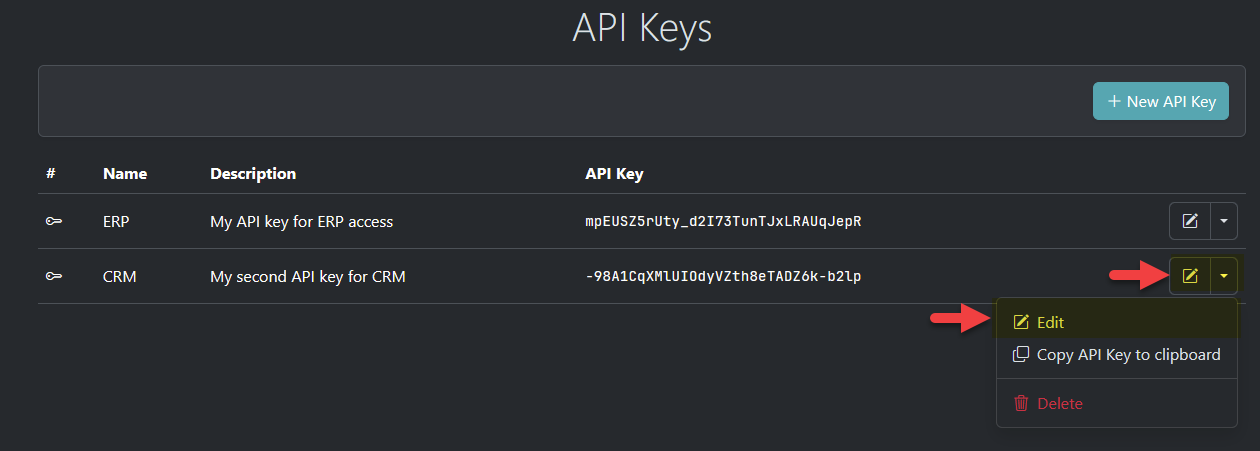Select the CRM API key string
The height and width of the screenshot is (451, 1260).
[723, 276]
